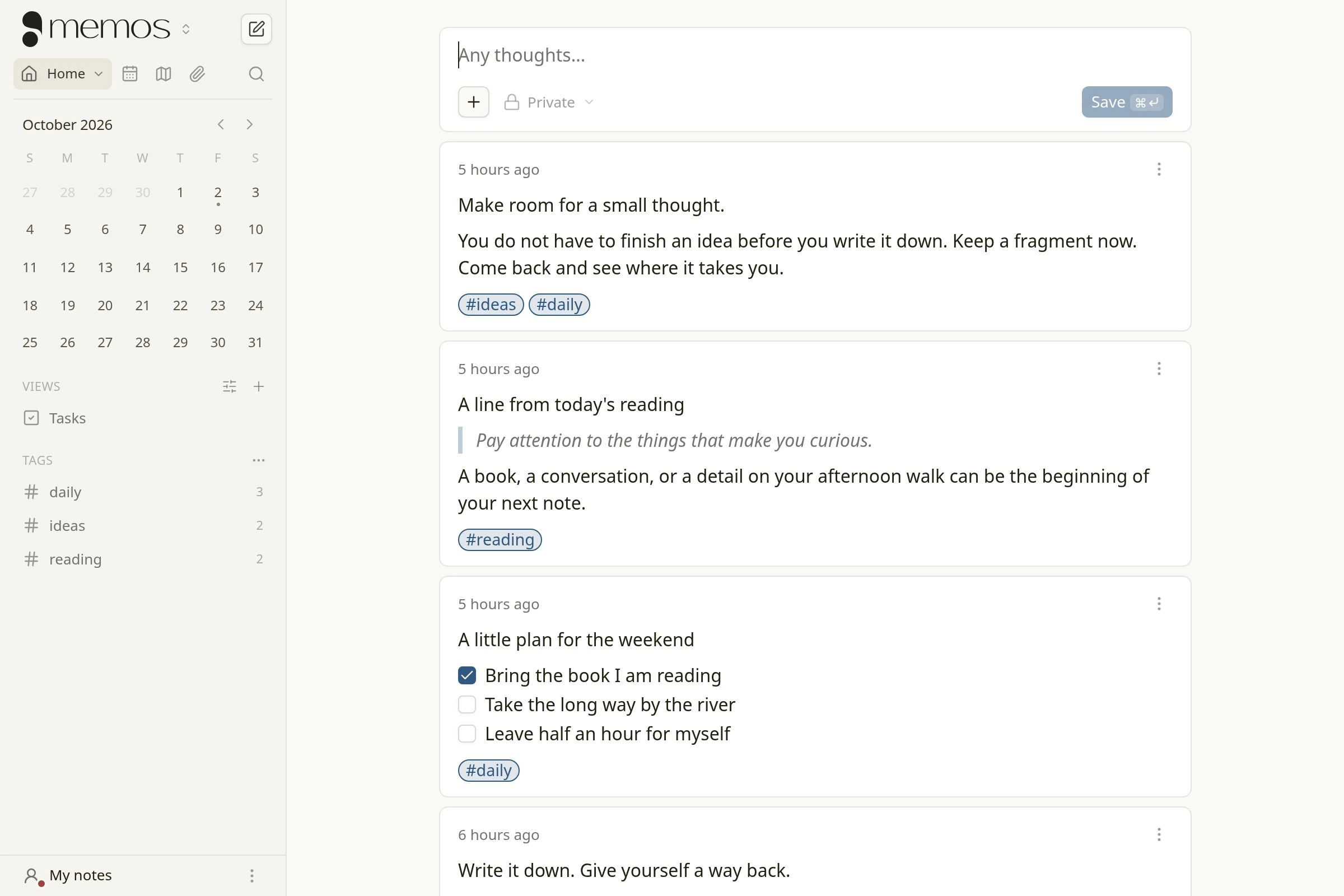The width and height of the screenshot is (1344, 896).
Task: Go to next month in calendar
Action: 249,124
